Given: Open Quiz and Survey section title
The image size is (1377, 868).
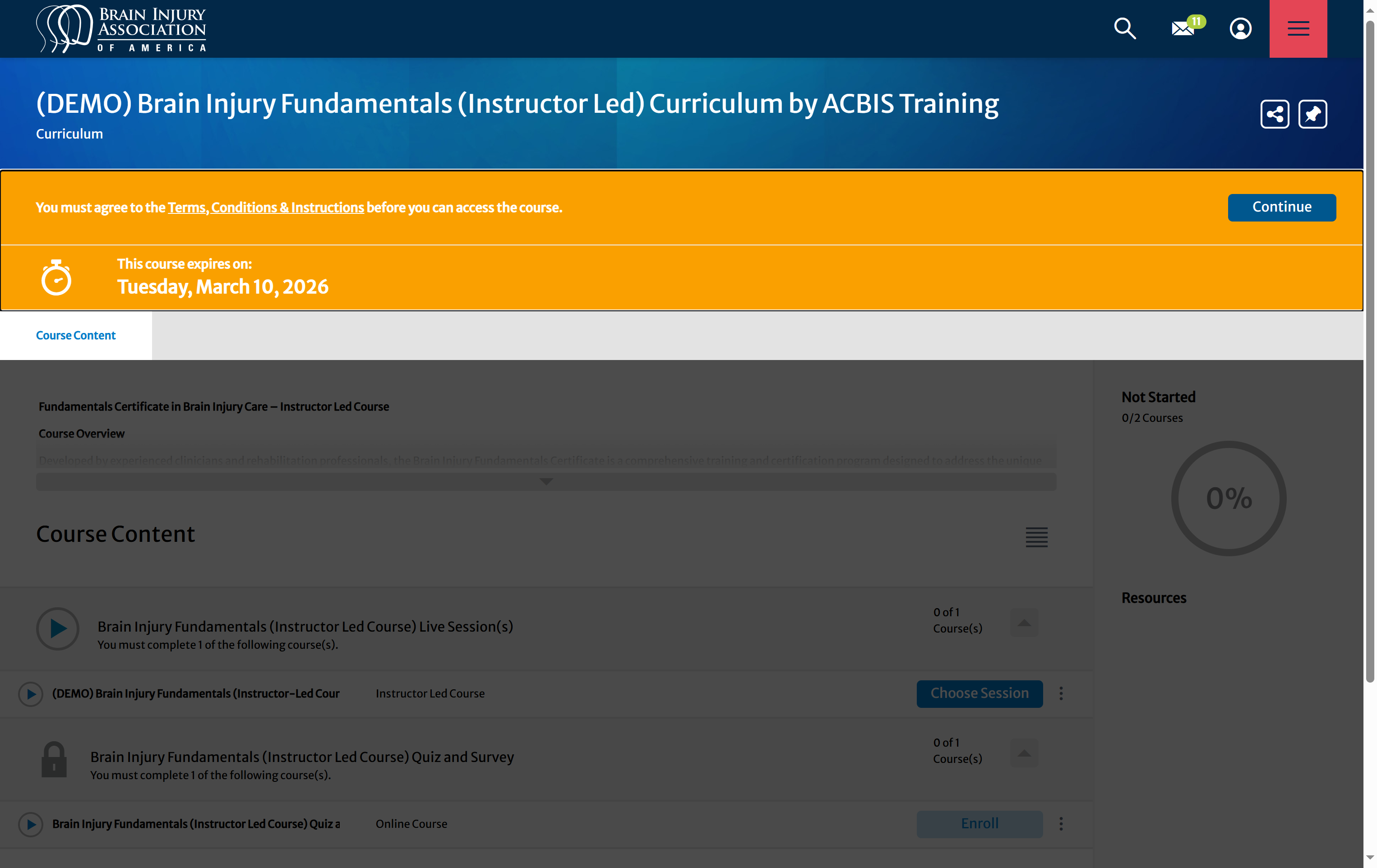Looking at the screenshot, I should point(302,757).
